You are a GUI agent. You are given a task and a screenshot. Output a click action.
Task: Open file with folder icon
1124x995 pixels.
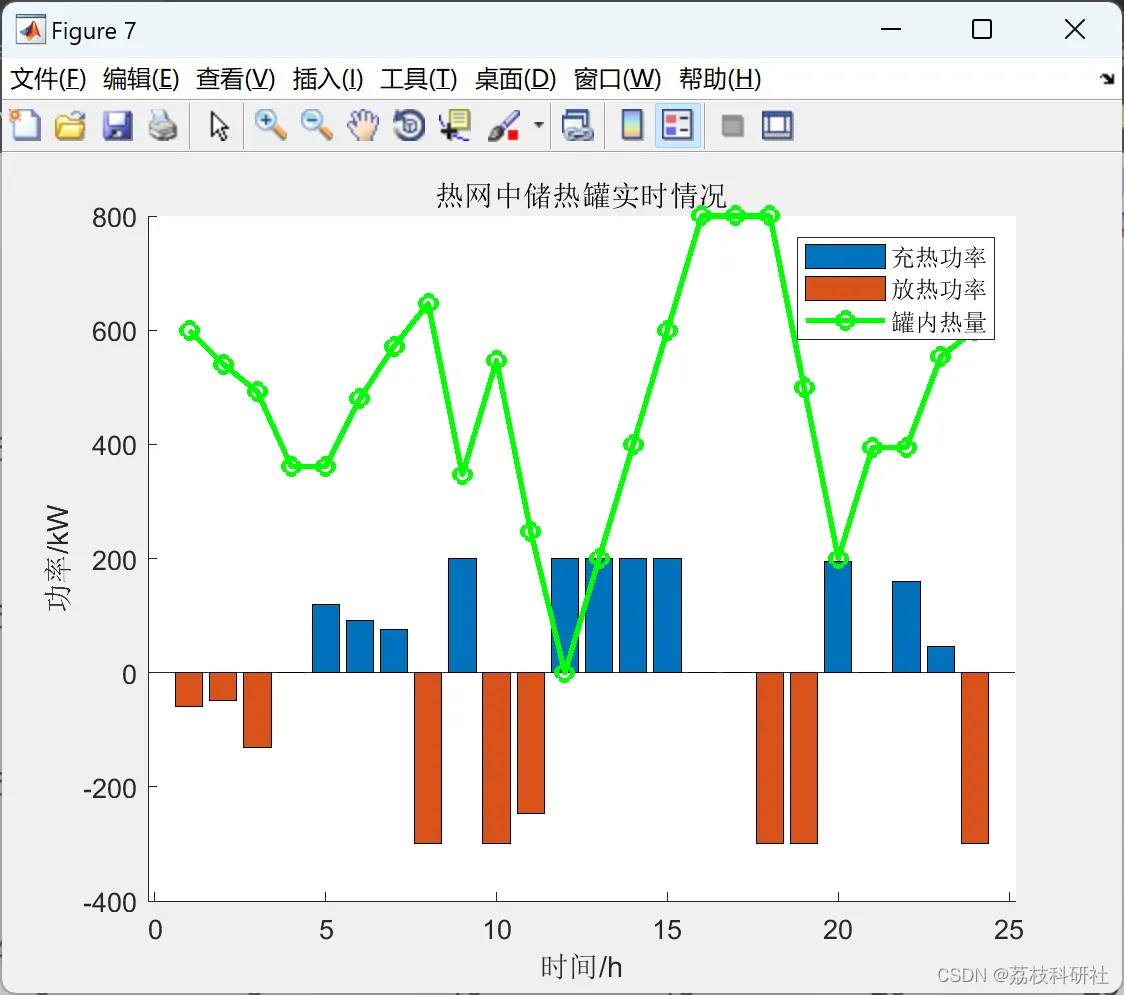point(70,125)
